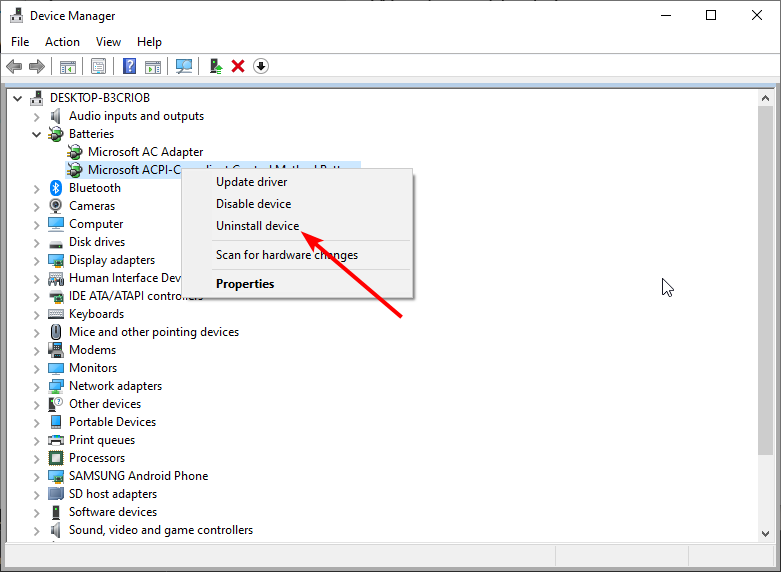Collapse the Batteries category chevron
The width and height of the screenshot is (781, 572).
pos(36,134)
